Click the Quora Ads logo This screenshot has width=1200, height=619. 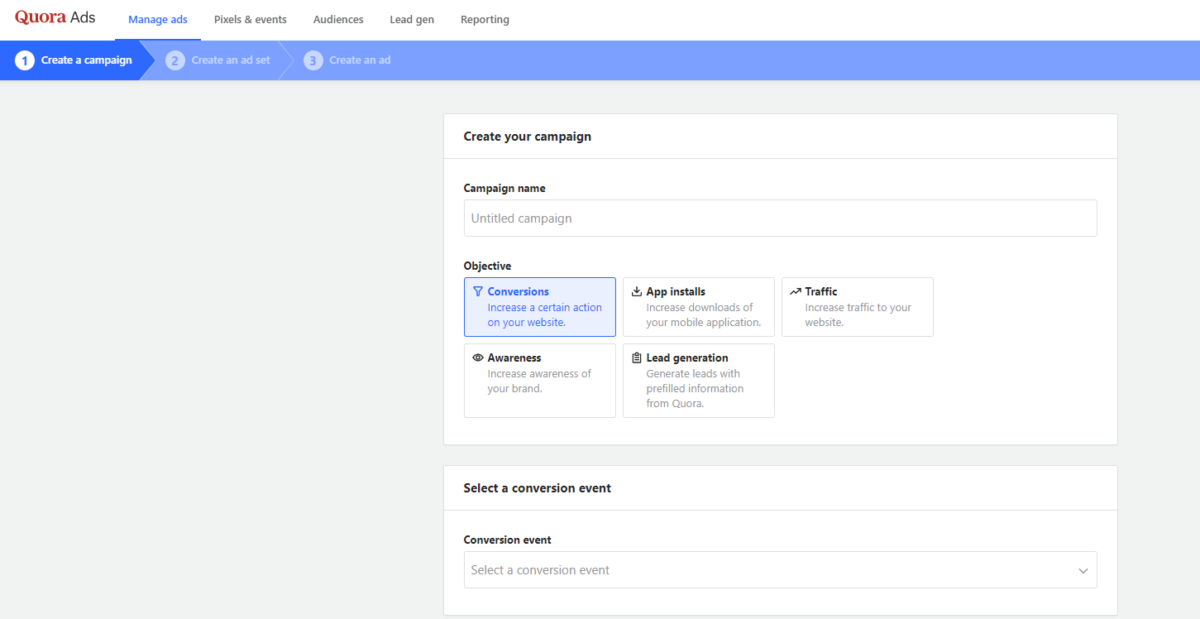click(55, 18)
